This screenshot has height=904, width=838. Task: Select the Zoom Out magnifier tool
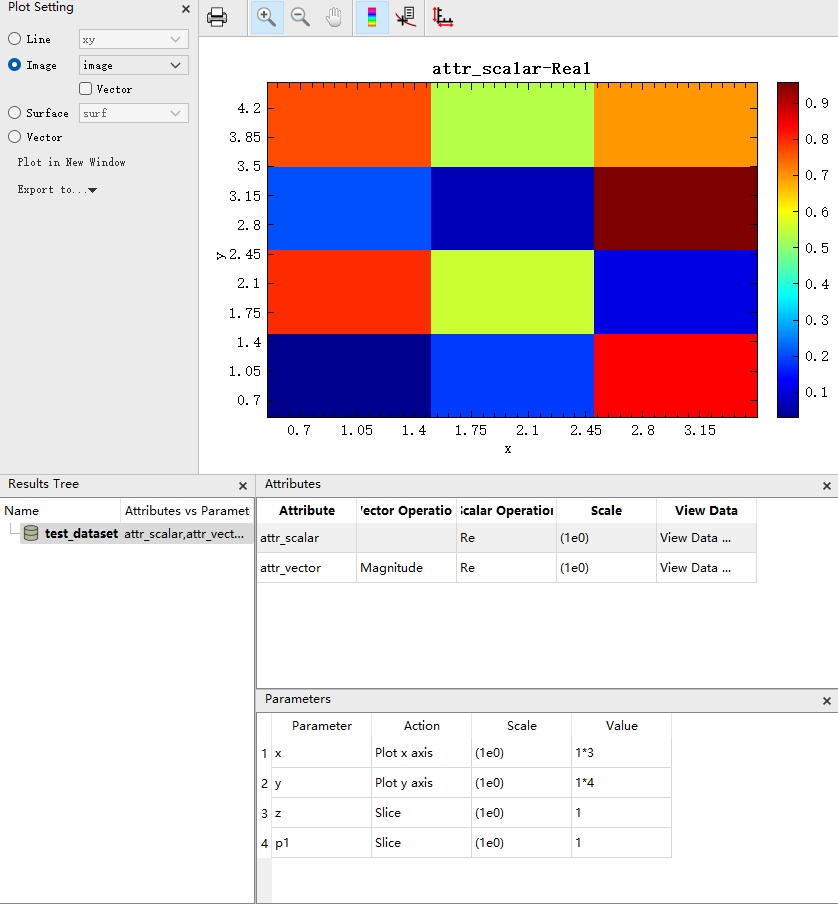pyautogui.click(x=300, y=17)
